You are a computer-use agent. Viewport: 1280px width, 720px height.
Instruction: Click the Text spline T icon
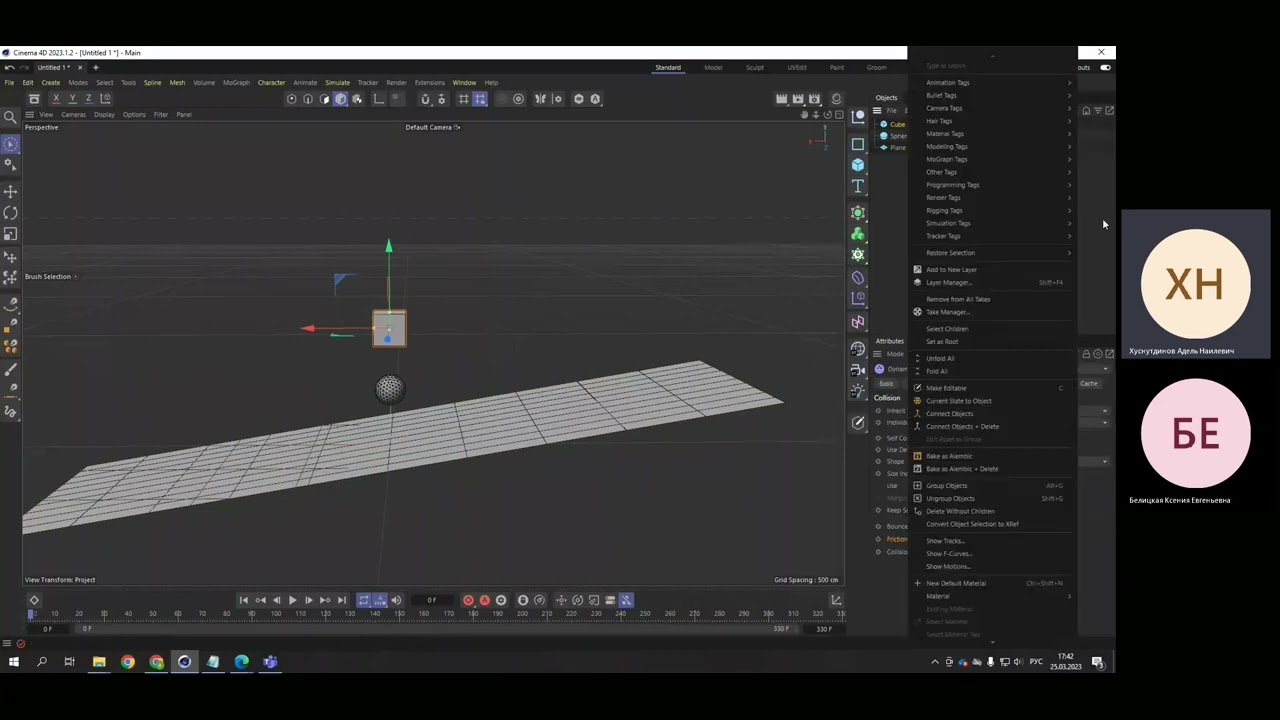(x=858, y=186)
